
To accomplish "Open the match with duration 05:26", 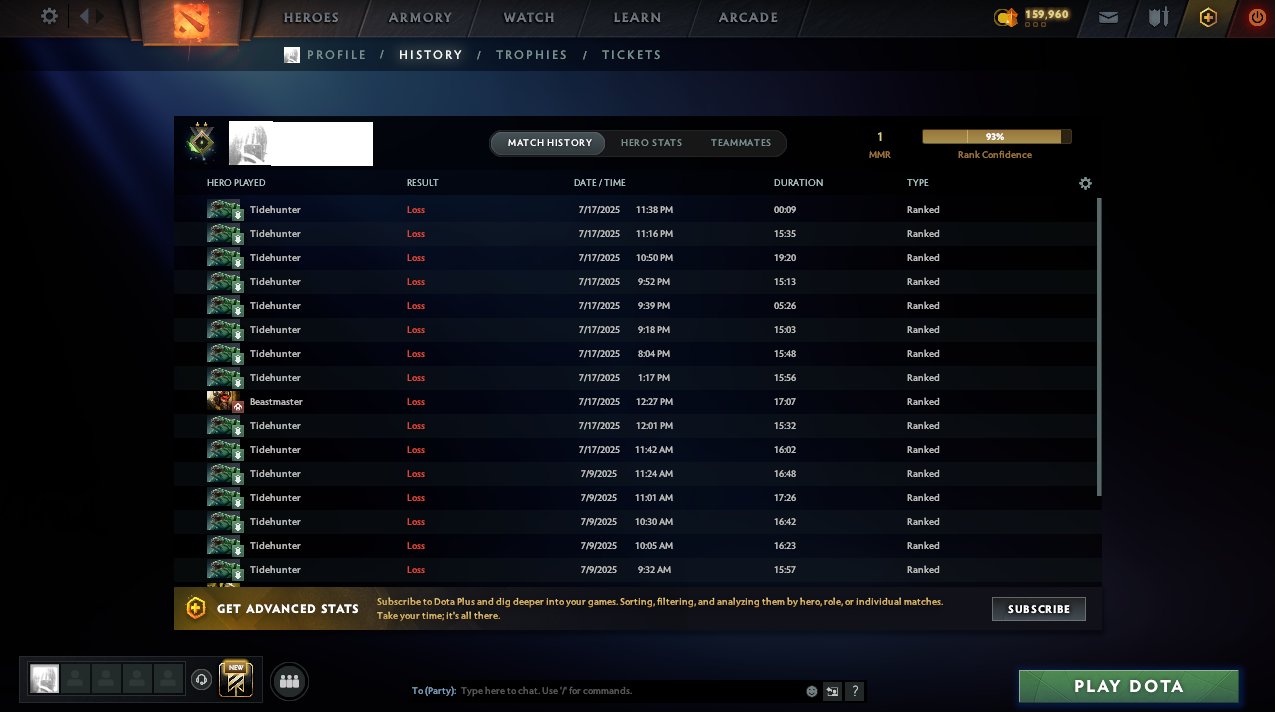I will click(635, 306).
